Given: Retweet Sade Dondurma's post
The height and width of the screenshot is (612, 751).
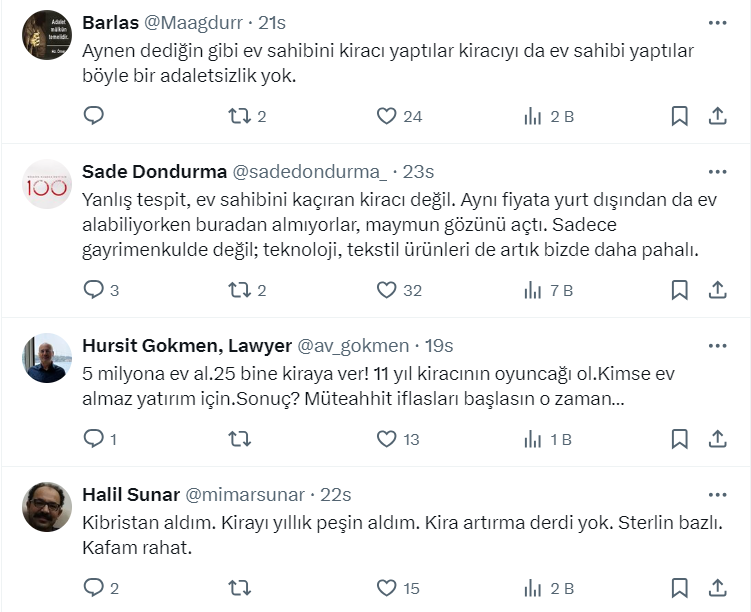Looking at the screenshot, I should coord(240,290).
